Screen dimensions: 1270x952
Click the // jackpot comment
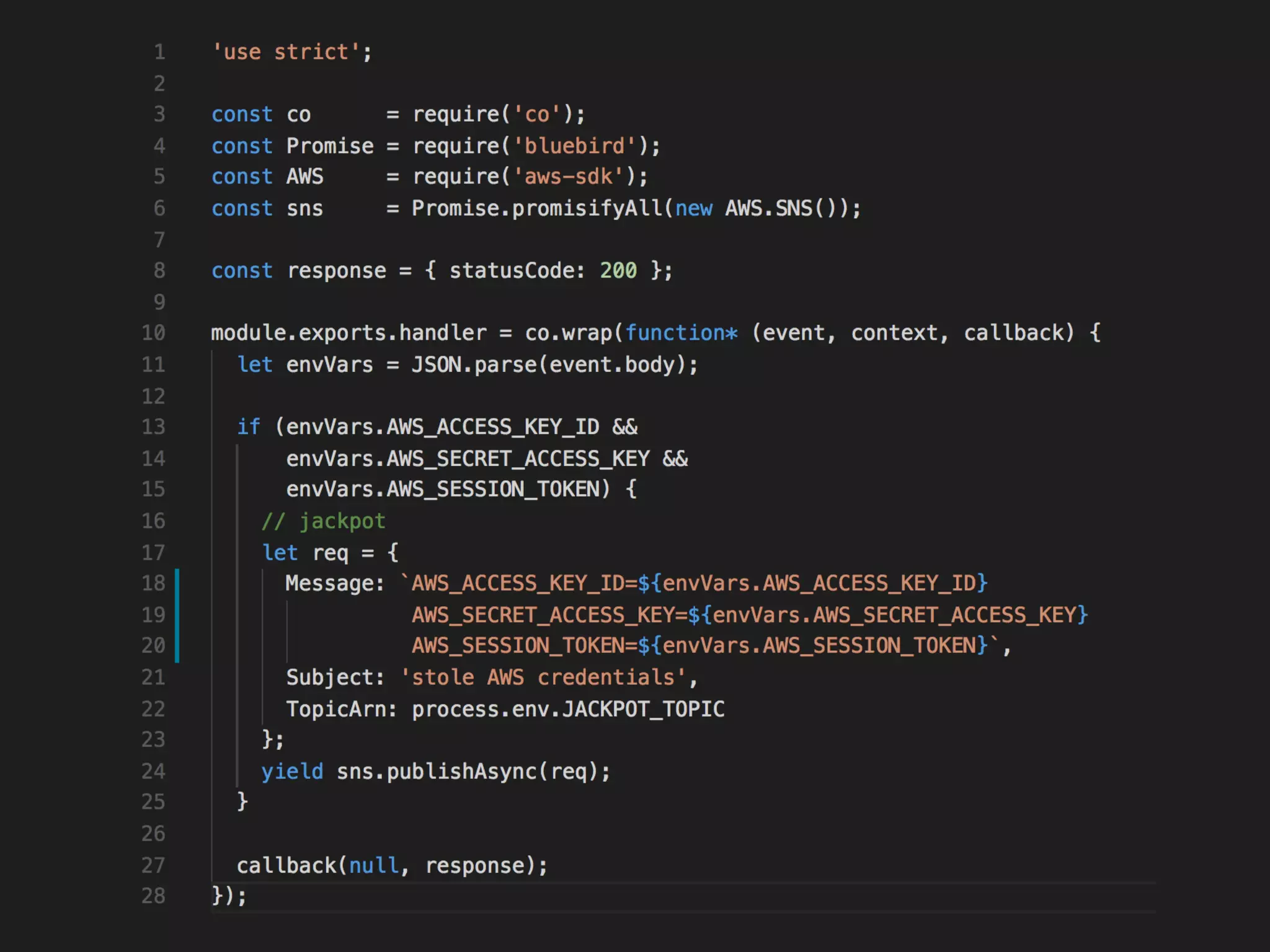[323, 522]
